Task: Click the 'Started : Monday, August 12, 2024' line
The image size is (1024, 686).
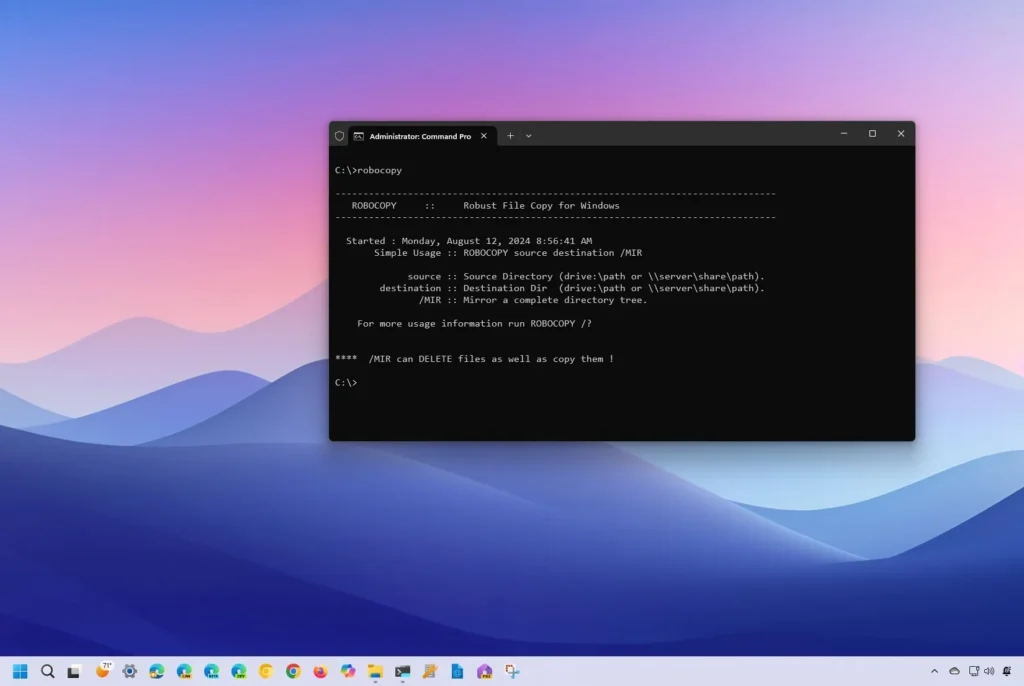Action: [469, 240]
